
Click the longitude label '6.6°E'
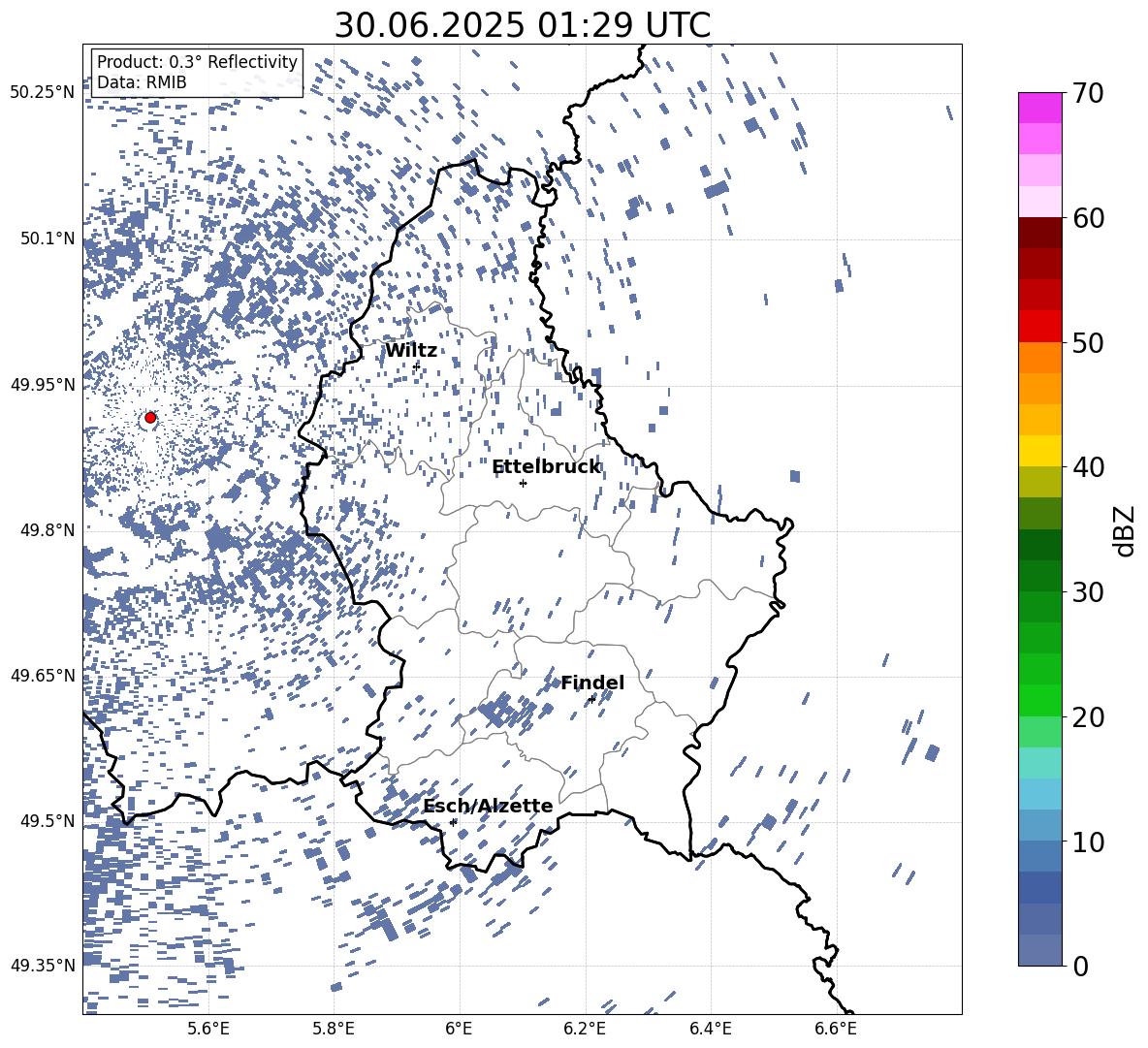[x=836, y=1029]
